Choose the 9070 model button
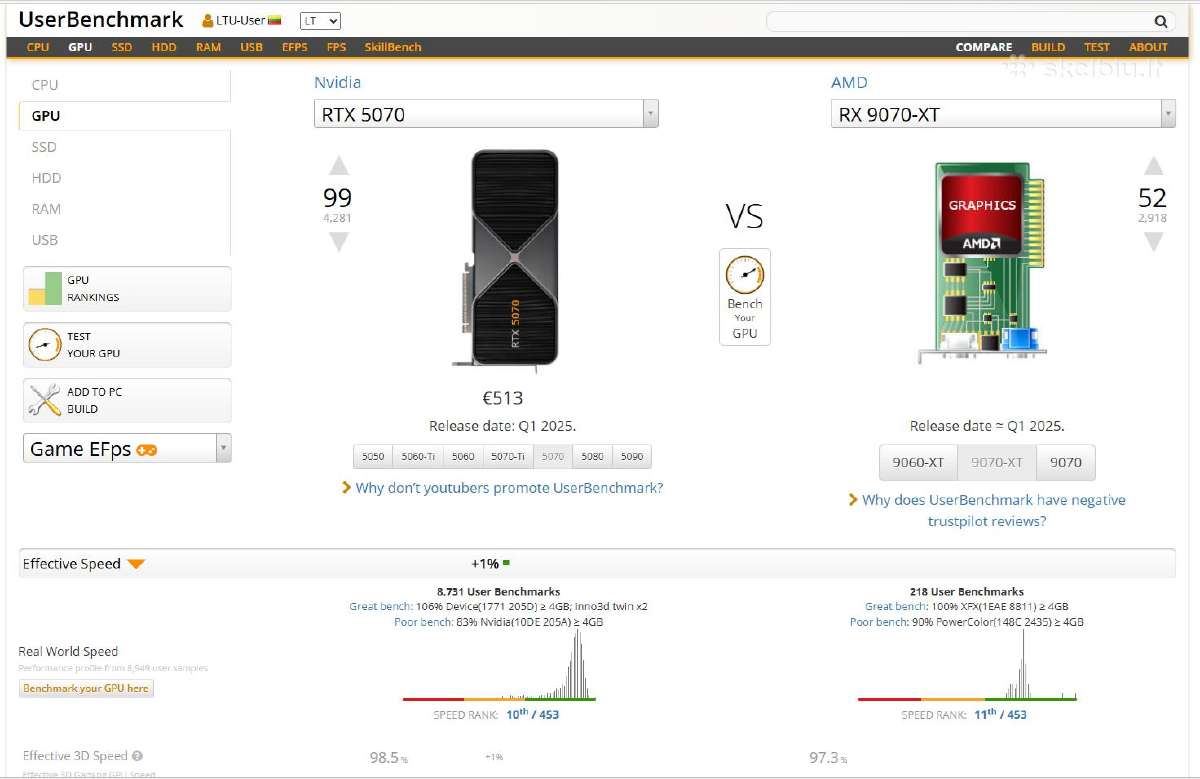Screen dimensions: 1200x779 pos(1066,462)
